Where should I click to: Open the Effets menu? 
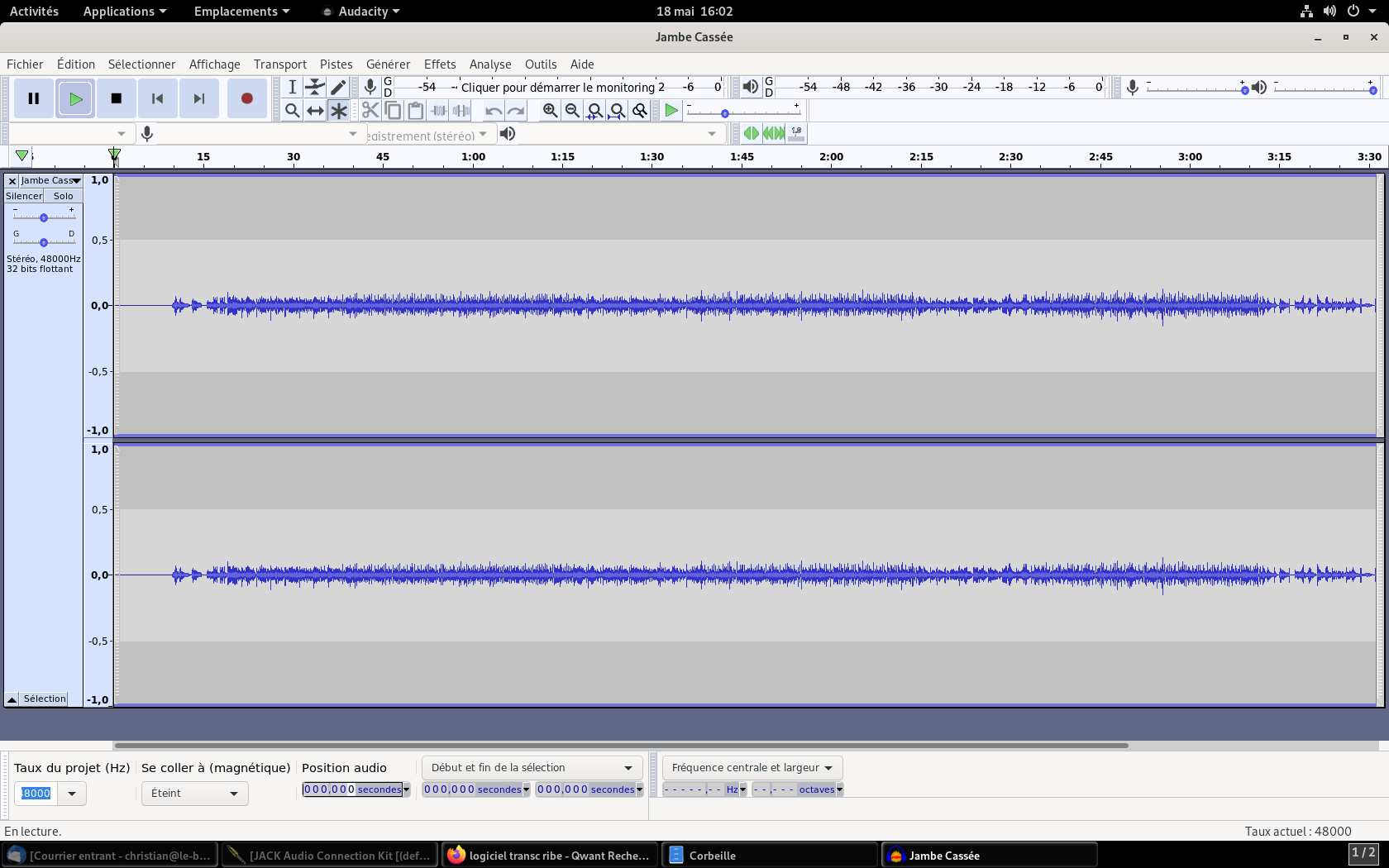point(439,64)
